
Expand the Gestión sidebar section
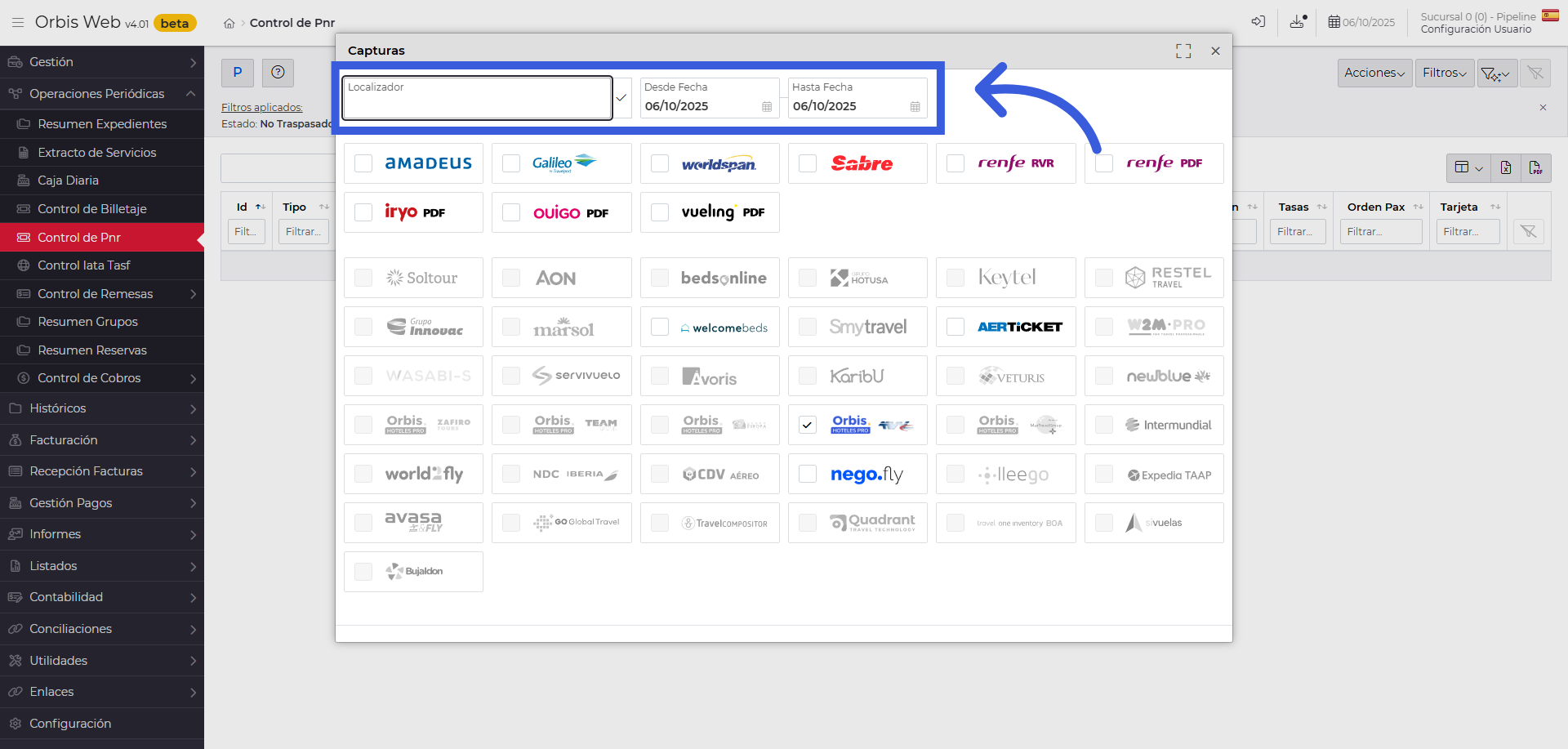coord(102,62)
